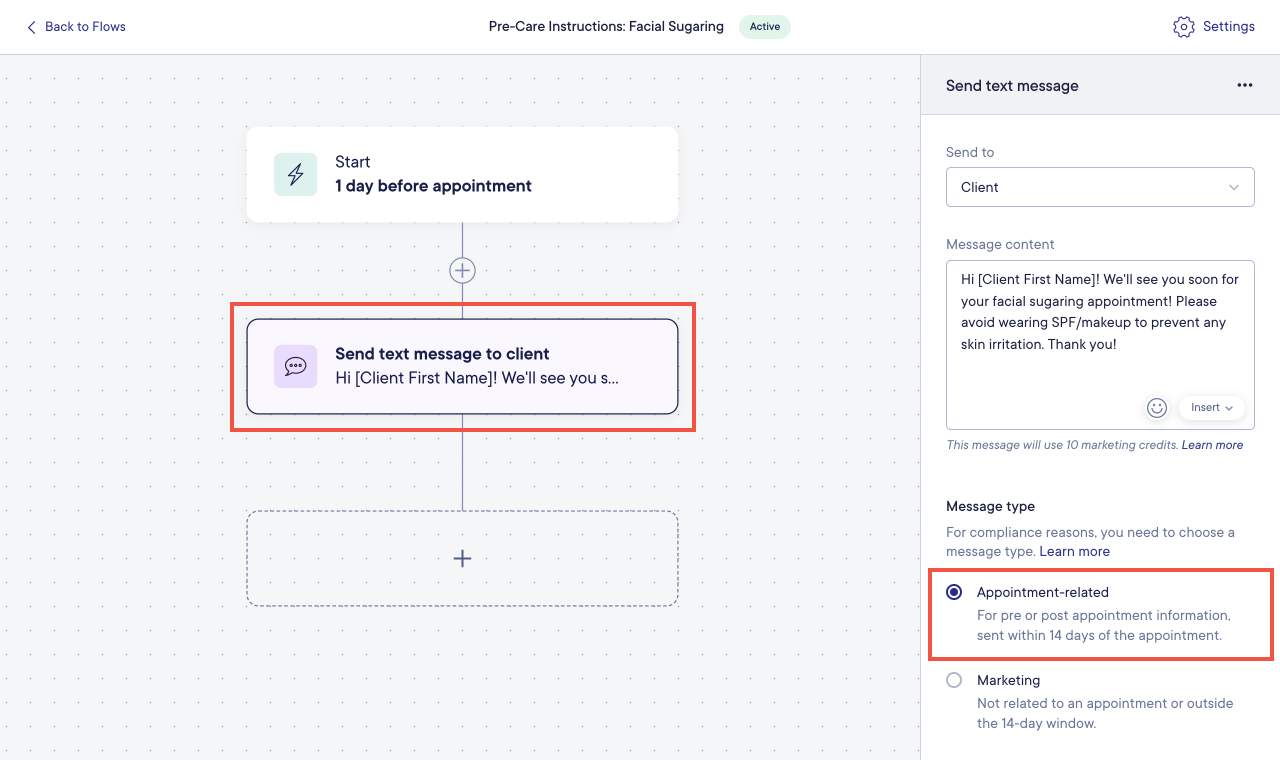The height and width of the screenshot is (760, 1280).
Task: Click the chat bubble icon on the message step
Action: [x=295, y=367]
